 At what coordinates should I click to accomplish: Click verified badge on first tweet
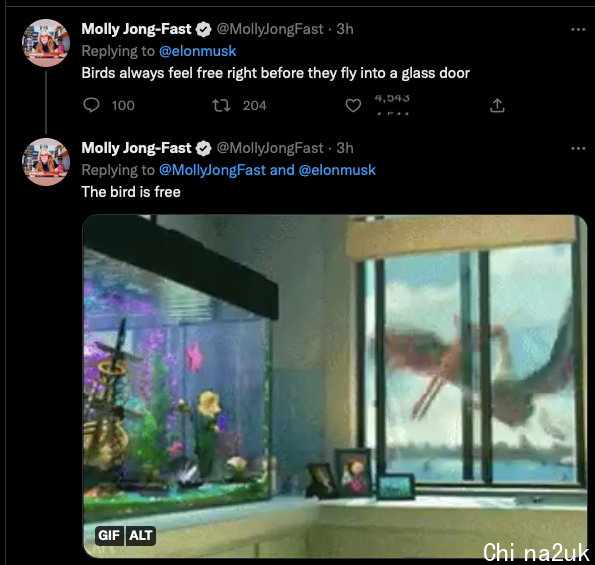click(203, 29)
